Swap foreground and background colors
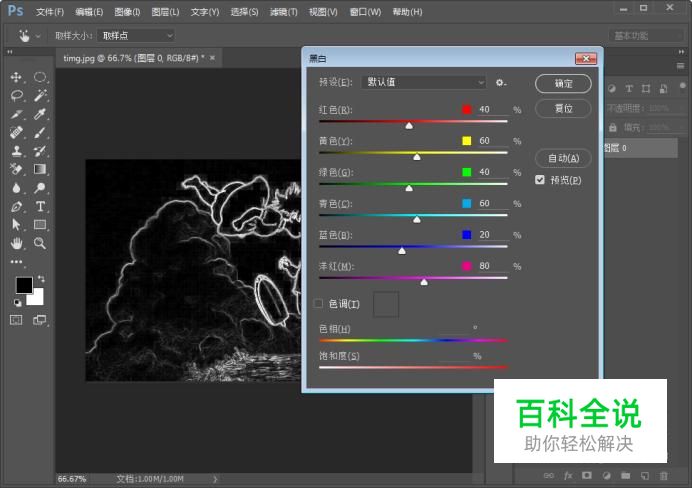This screenshot has height=488, width=692. [x=41, y=279]
